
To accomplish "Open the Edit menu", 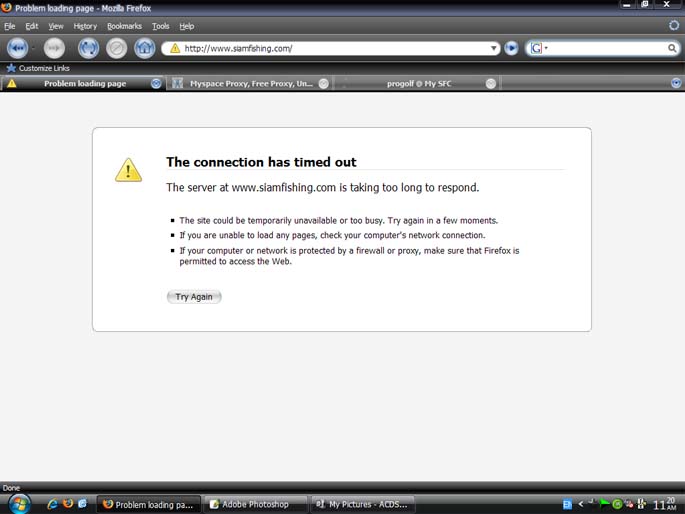I will [x=31, y=26].
